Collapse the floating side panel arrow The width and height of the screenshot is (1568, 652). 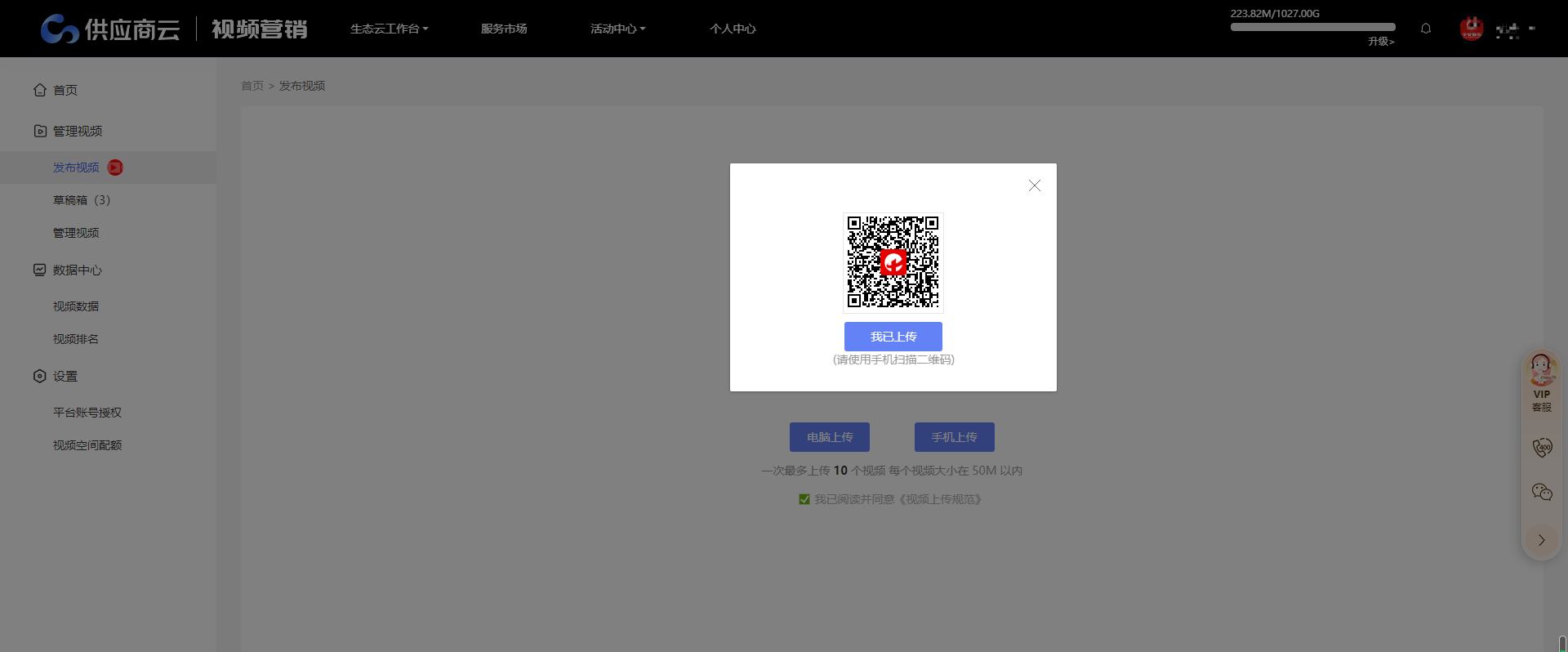1542,540
